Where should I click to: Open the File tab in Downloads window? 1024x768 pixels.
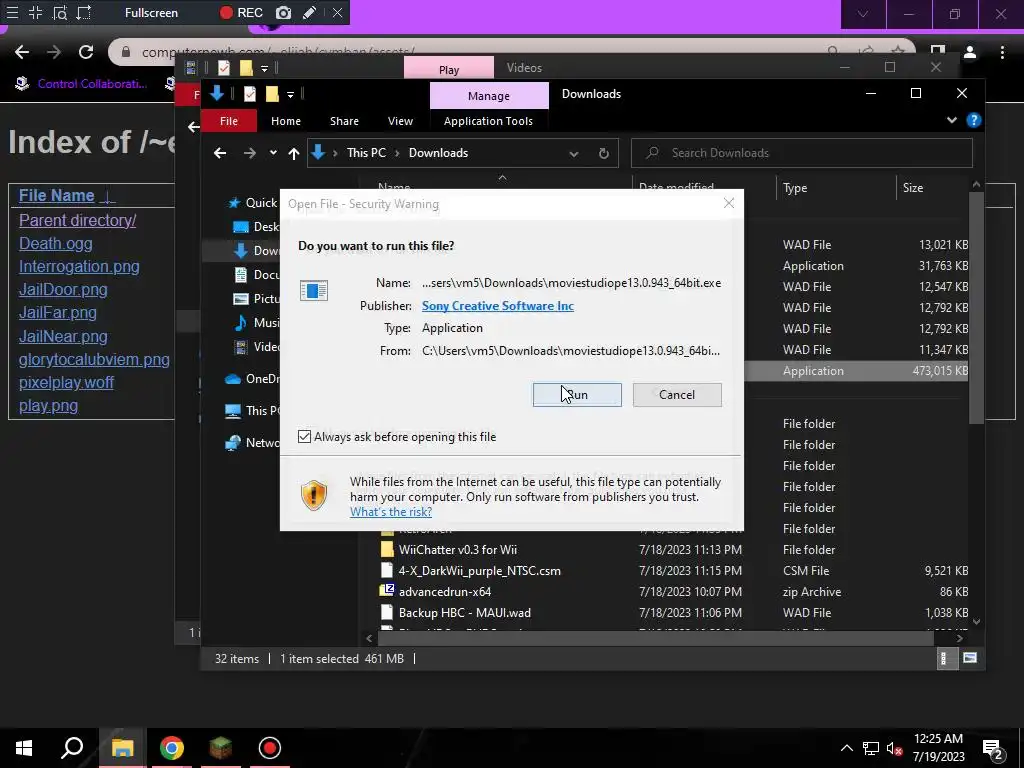229,121
